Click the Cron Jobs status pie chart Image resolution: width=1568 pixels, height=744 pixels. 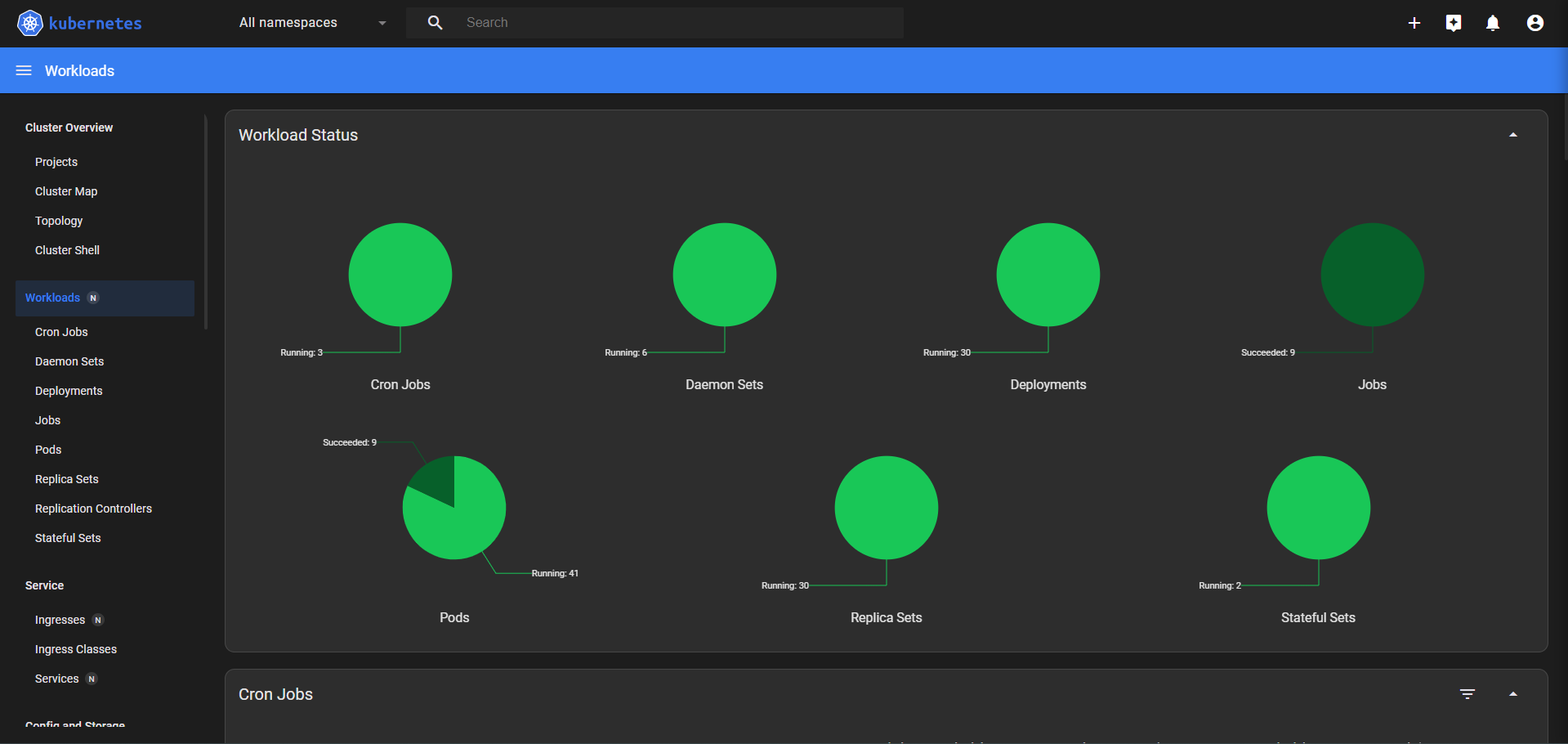coord(400,275)
